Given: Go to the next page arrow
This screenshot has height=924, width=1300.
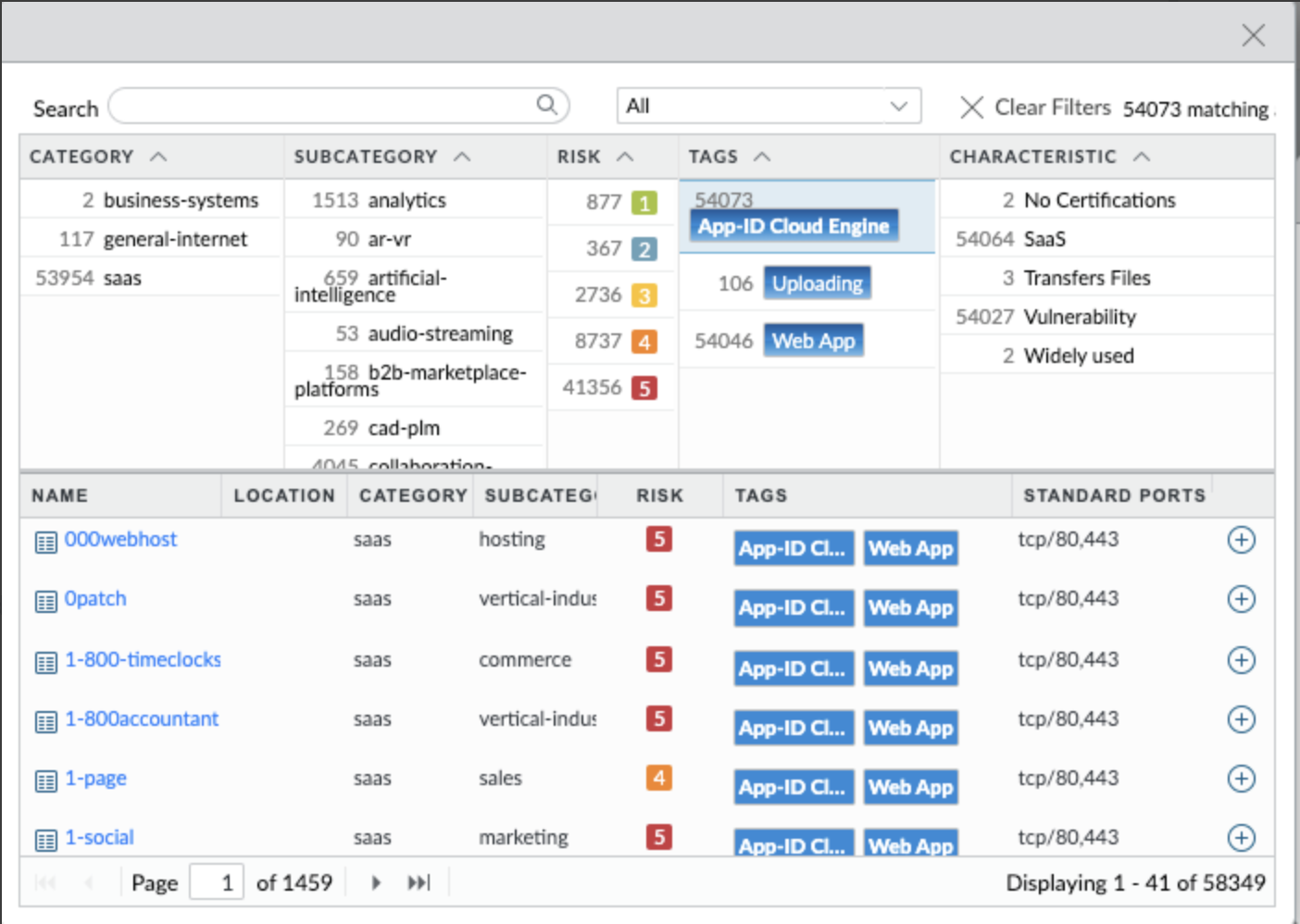Looking at the screenshot, I should (x=376, y=882).
